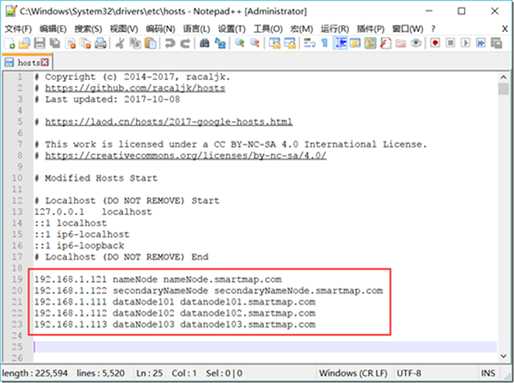Image resolution: width=514 pixels, height=383 pixels.
Task: Close document via menu bar X
Action: [505, 29]
